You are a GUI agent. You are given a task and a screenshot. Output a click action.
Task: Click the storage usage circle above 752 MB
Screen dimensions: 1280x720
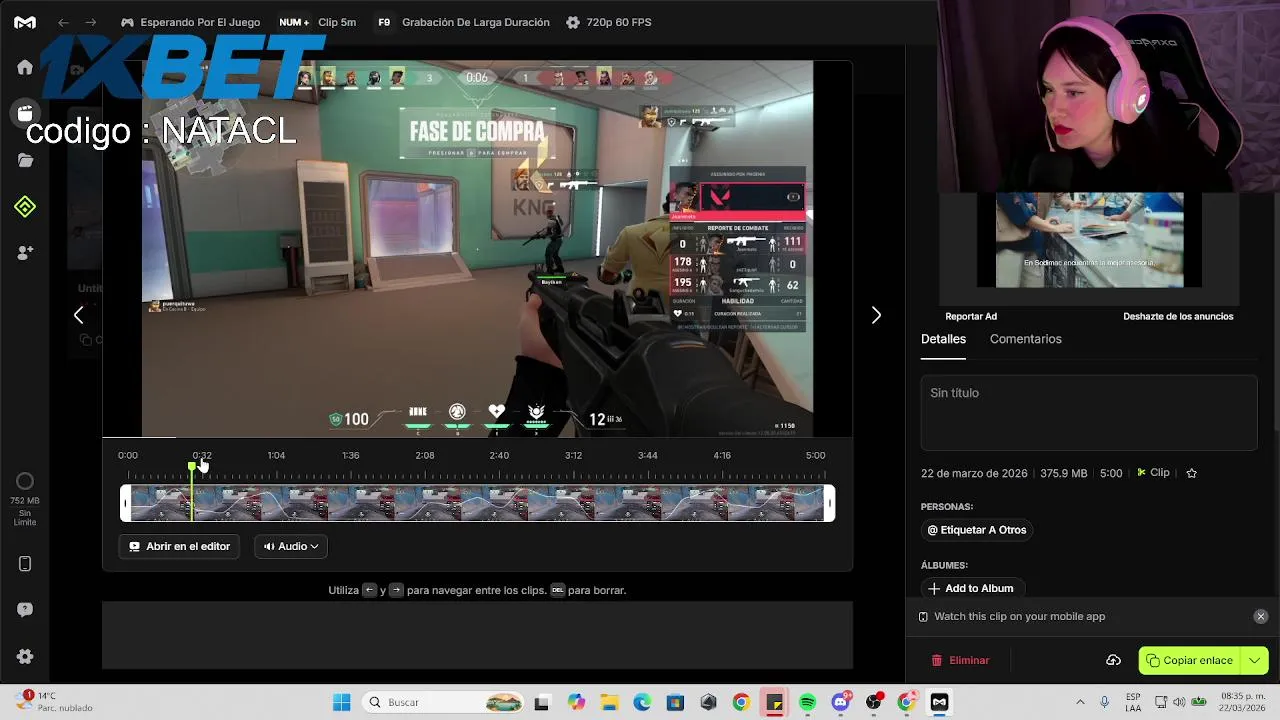[x=25, y=481]
